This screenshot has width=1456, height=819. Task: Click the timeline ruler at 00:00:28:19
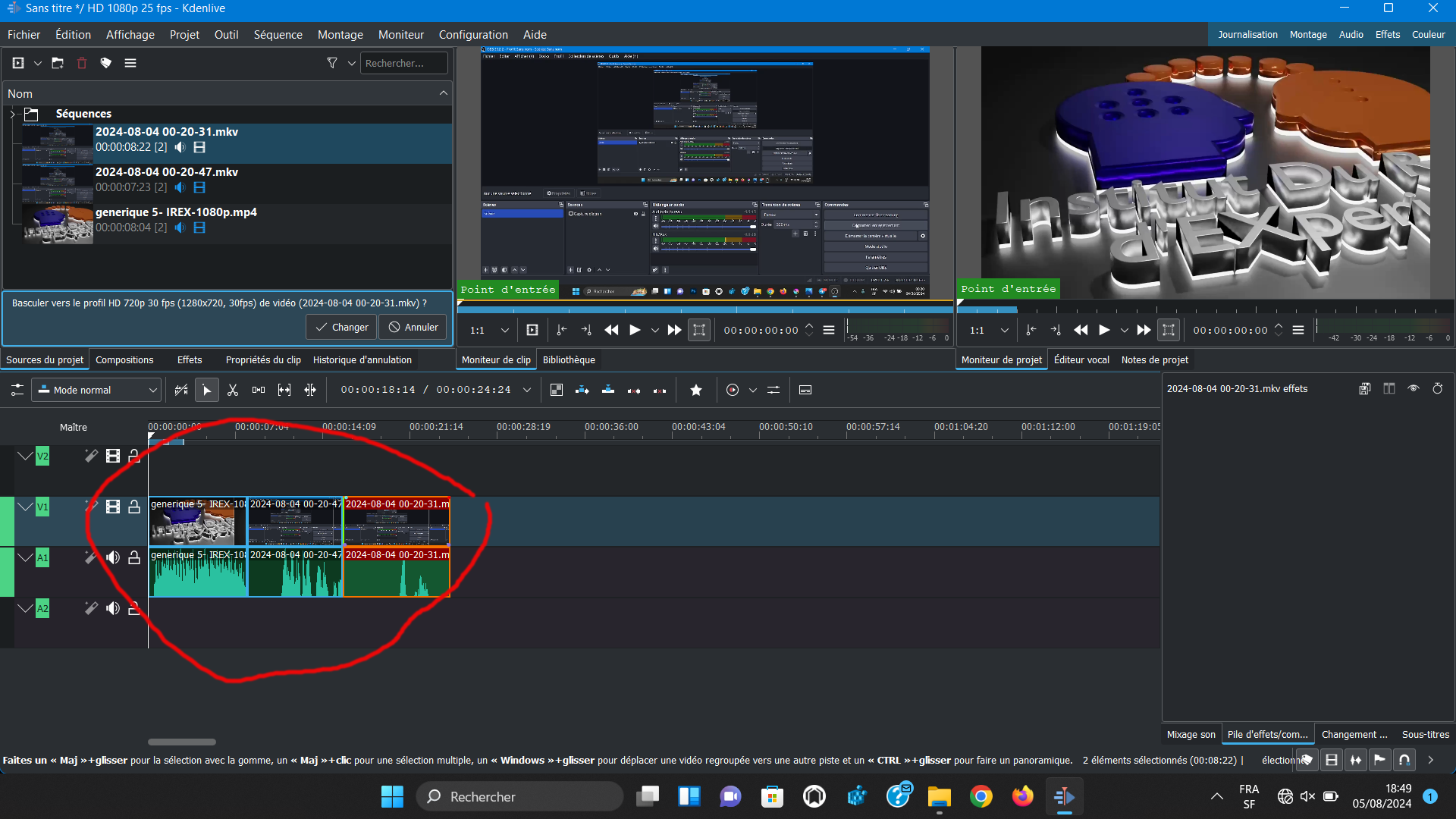coord(523,427)
